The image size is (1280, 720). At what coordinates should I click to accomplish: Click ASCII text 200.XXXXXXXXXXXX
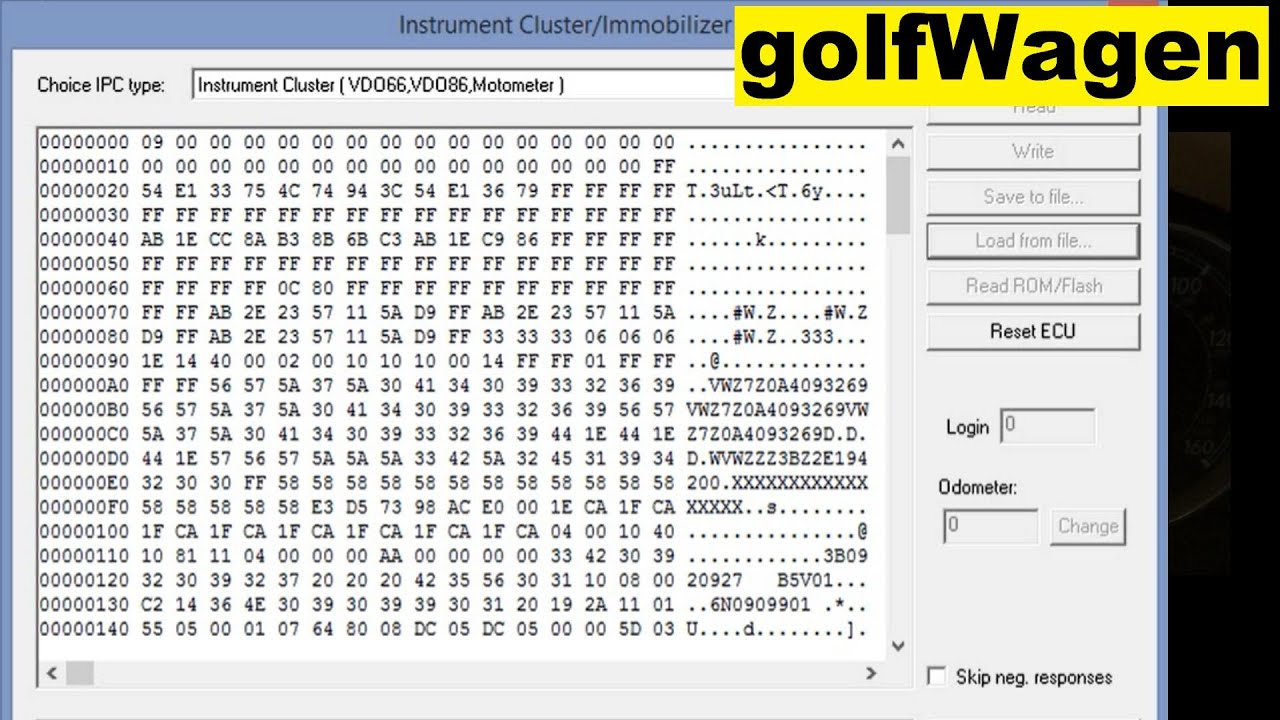pyautogui.click(x=777, y=483)
